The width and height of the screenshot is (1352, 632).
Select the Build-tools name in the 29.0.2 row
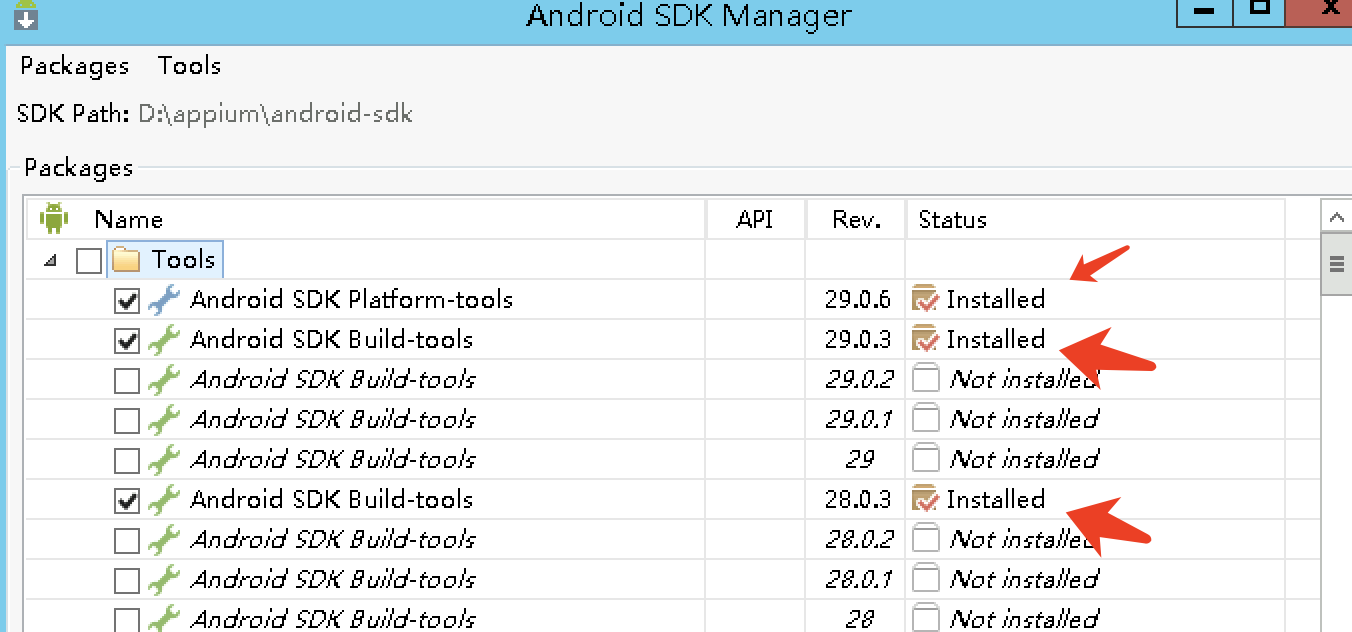[x=332, y=379]
